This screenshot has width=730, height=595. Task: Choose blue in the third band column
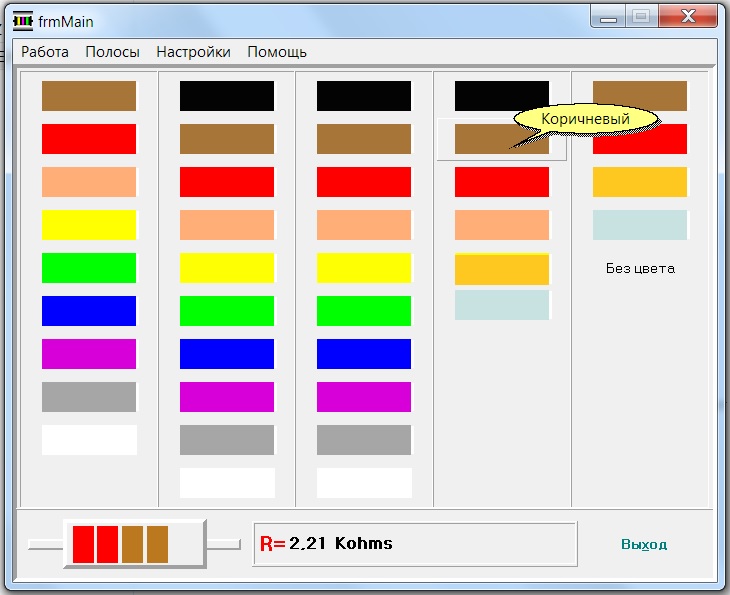click(x=364, y=354)
